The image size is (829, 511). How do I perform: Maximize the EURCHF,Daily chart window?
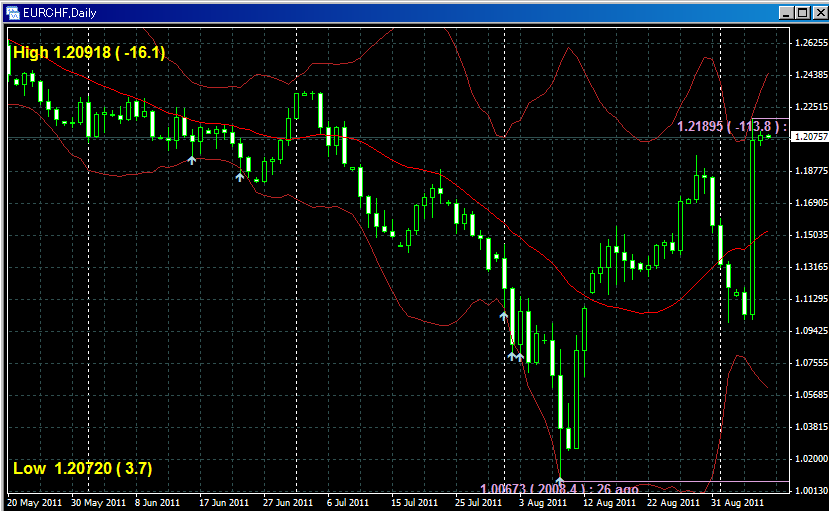800,11
